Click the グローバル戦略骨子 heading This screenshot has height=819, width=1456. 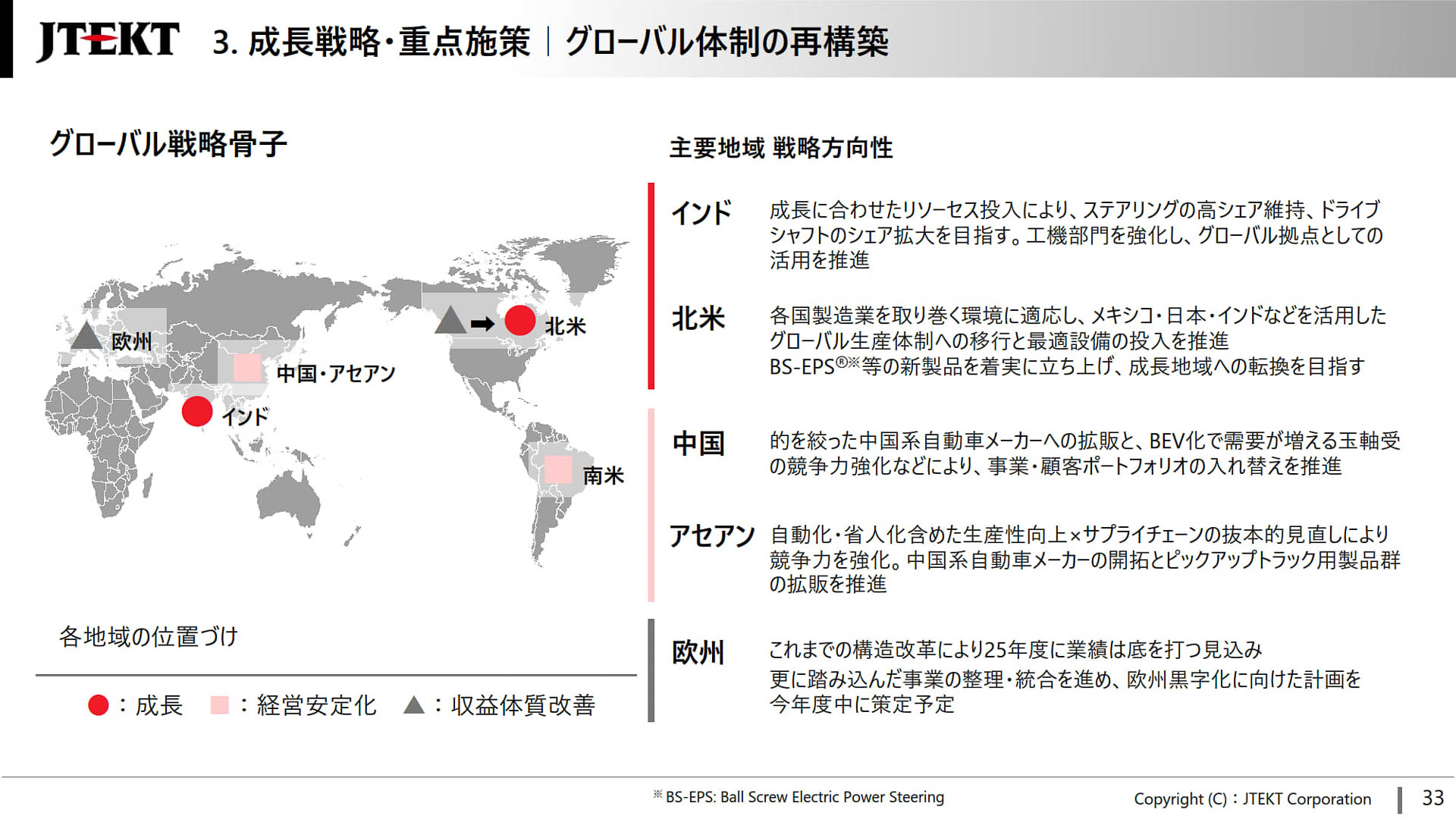click(x=168, y=143)
